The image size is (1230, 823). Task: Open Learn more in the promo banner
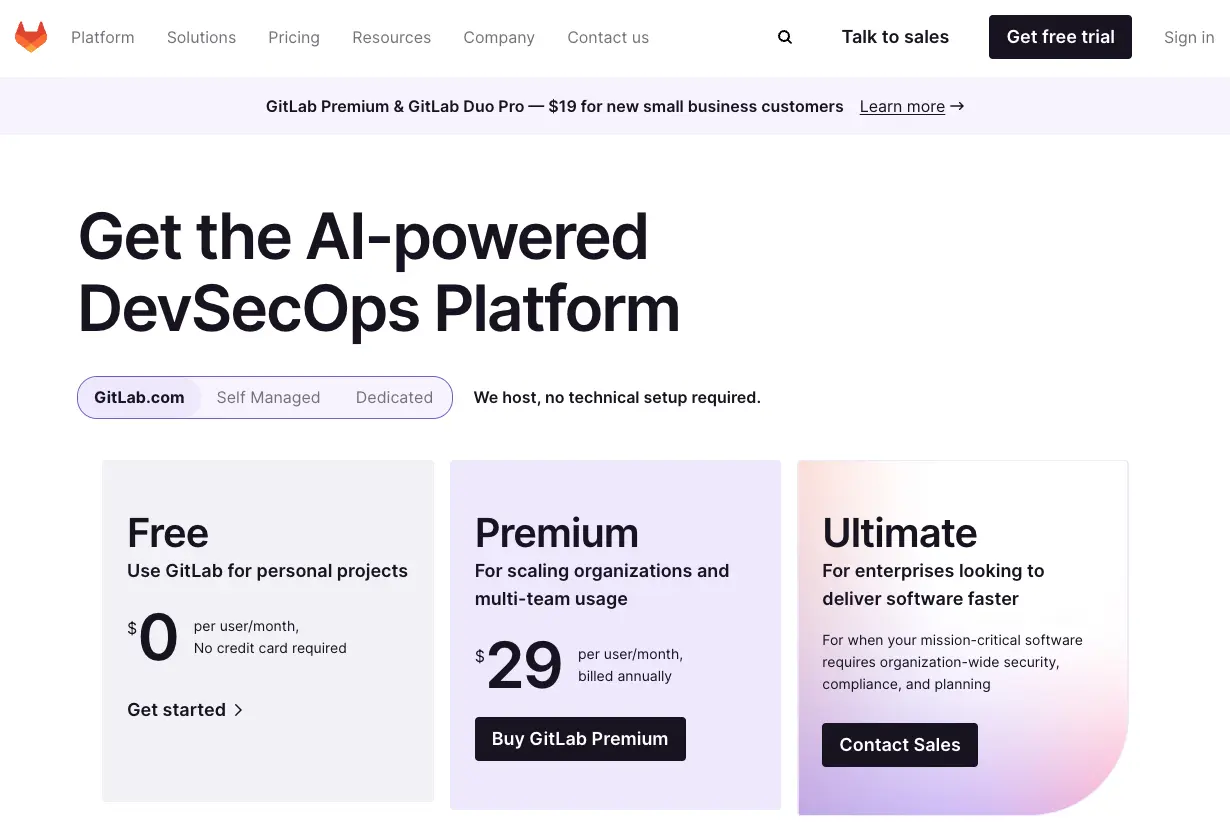coord(902,106)
